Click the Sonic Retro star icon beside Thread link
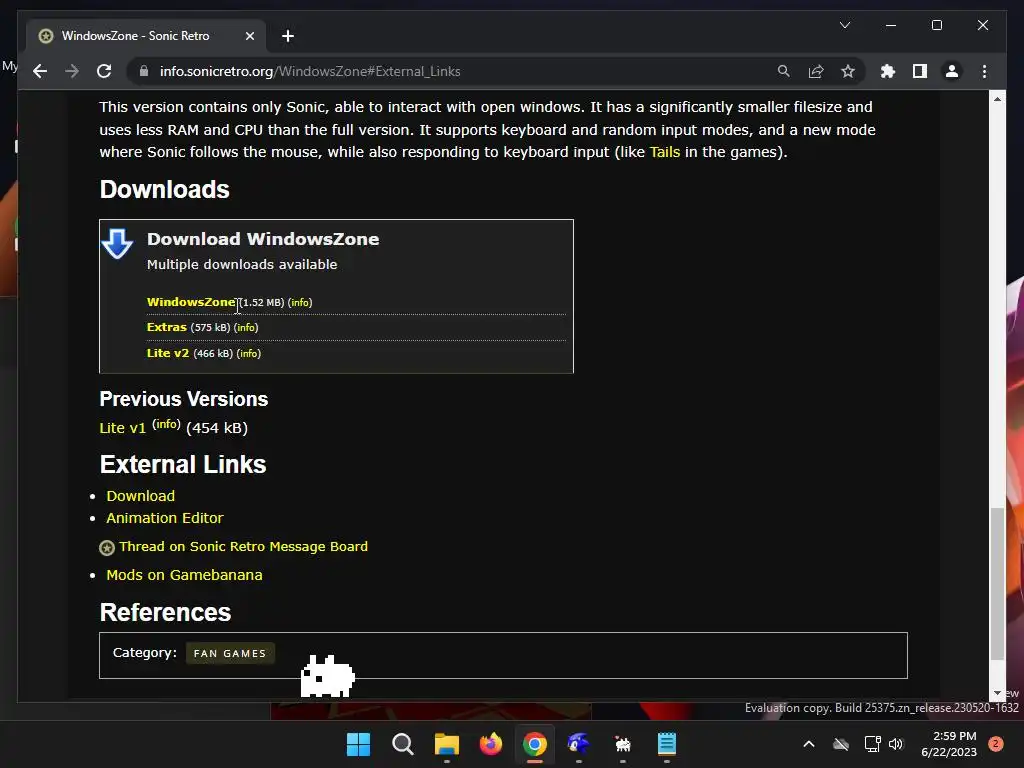Viewport: 1024px width, 768px height. click(x=107, y=548)
